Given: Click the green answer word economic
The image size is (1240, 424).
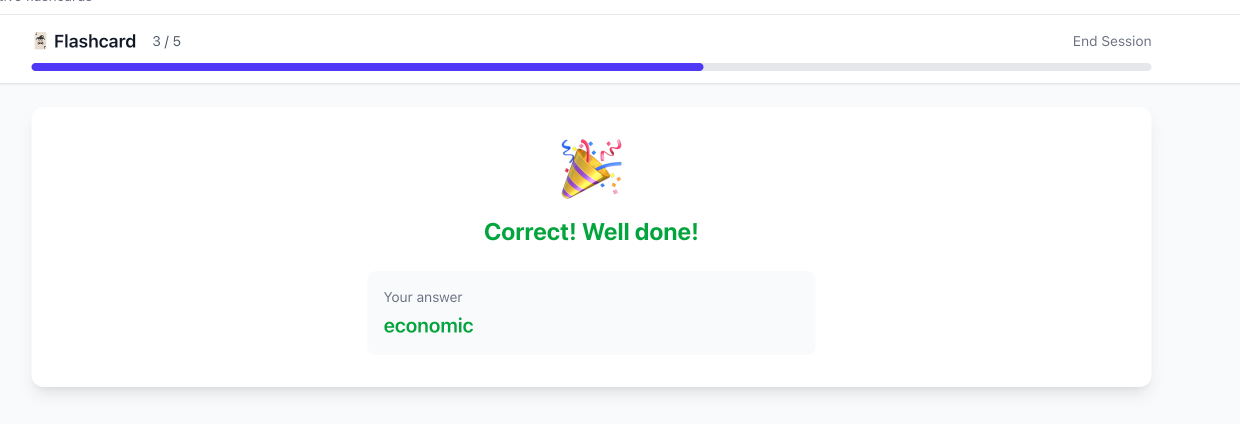Looking at the screenshot, I should (x=428, y=325).
